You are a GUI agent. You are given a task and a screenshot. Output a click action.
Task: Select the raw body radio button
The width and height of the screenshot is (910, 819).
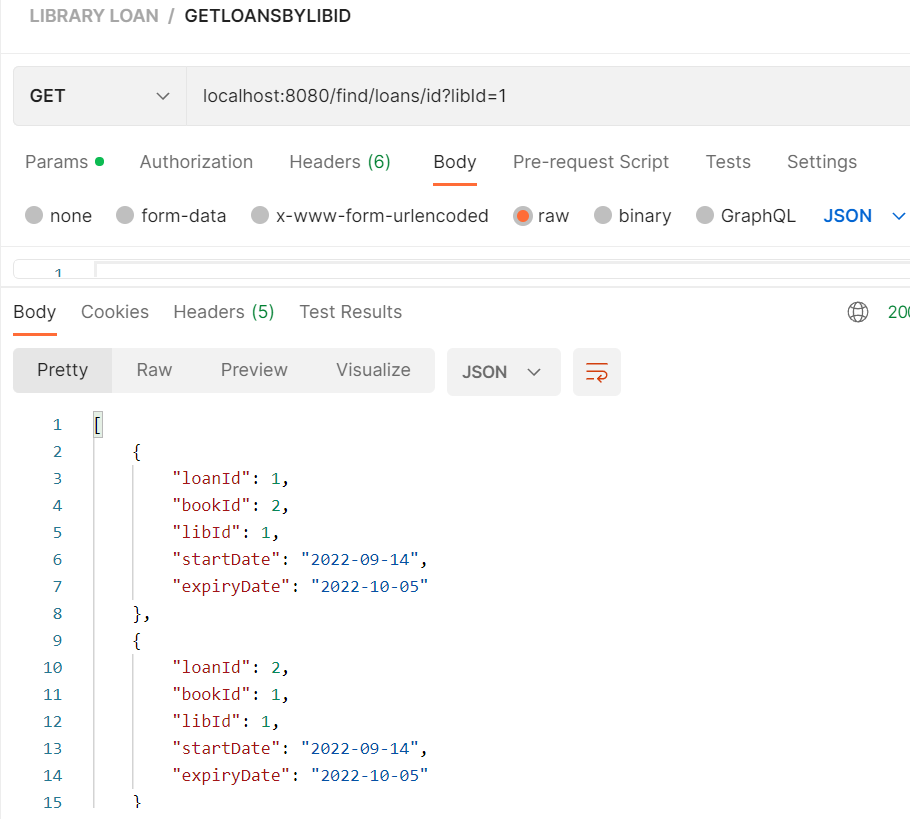(522, 216)
